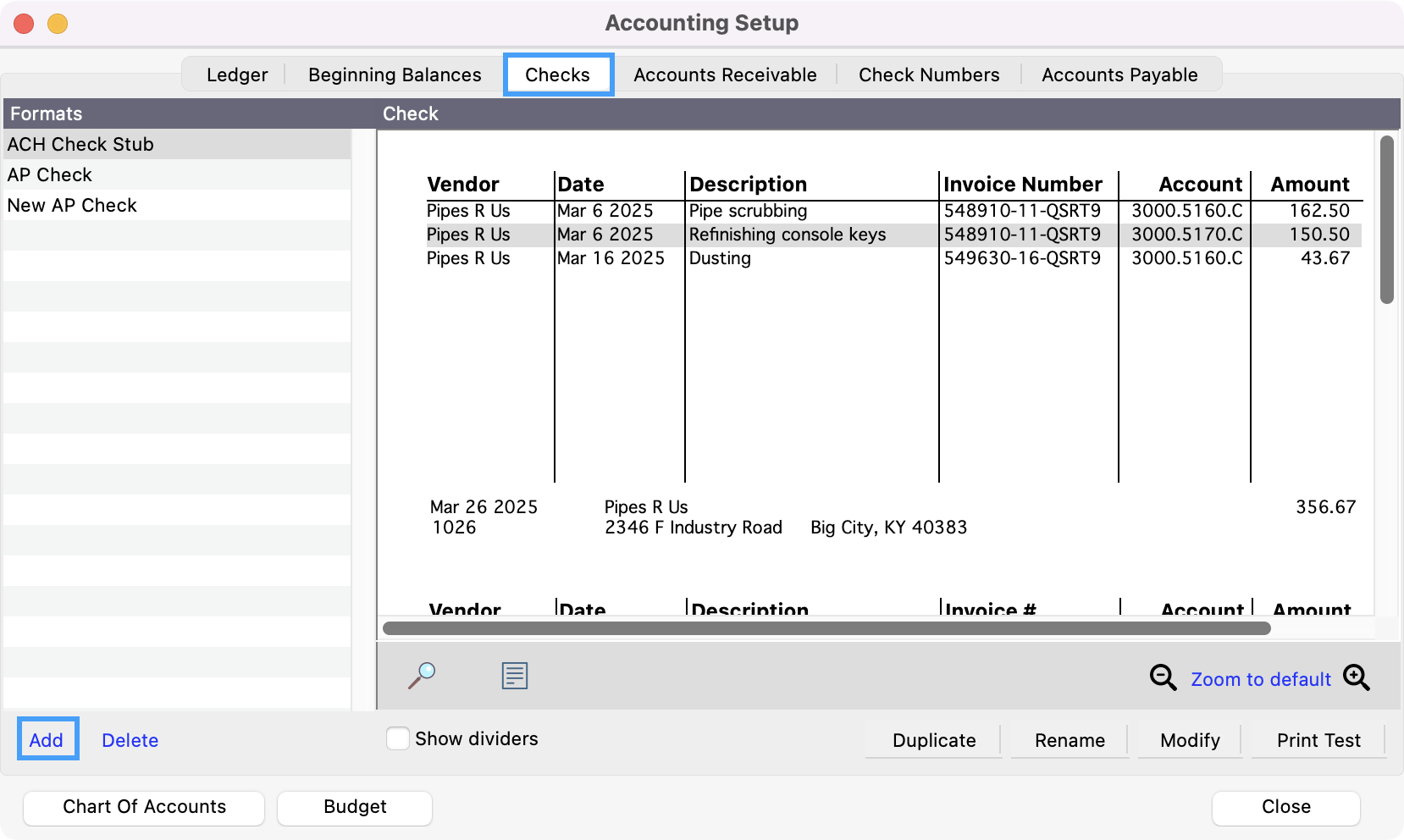Zoom out using the minus magnifier icon
The height and width of the screenshot is (840, 1404).
tap(1163, 677)
